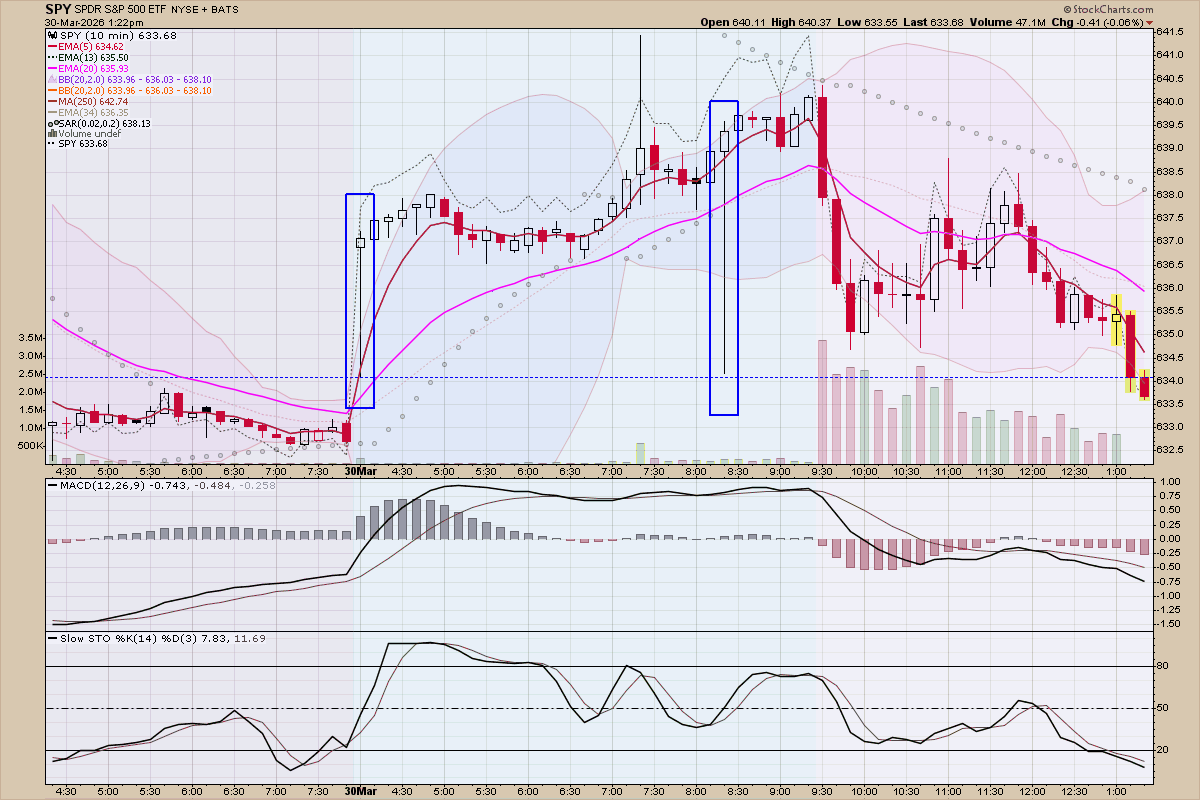Click the 640.0 price axis label
This screenshot has height=800, width=1200.
[1170, 101]
